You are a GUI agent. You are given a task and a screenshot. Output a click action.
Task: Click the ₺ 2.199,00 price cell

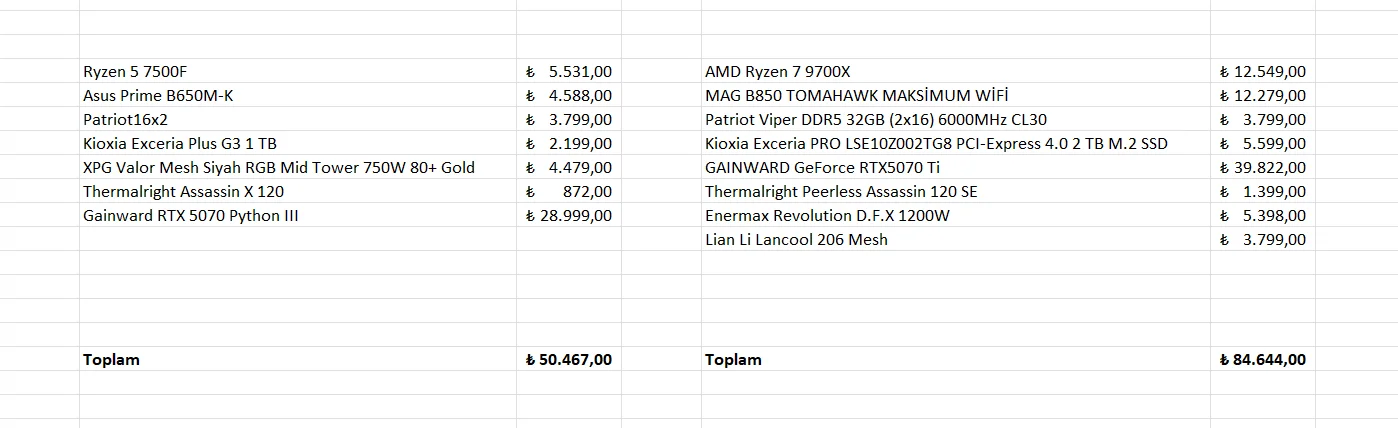(569, 143)
